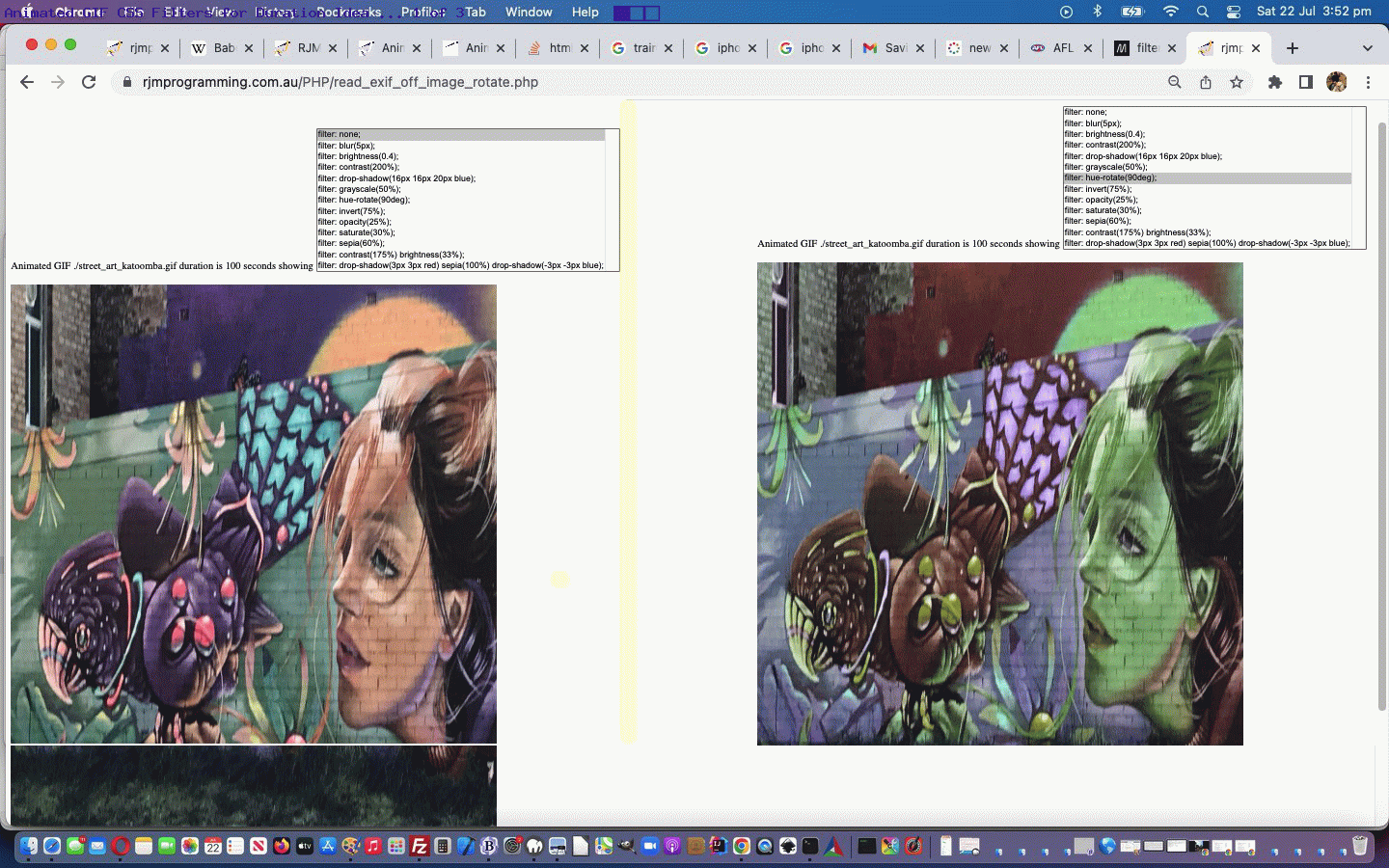Image resolution: width=1389 pixels, height=868 pixels.
Task: Open Google Chrome from the Dock
Action: [742, 846]
